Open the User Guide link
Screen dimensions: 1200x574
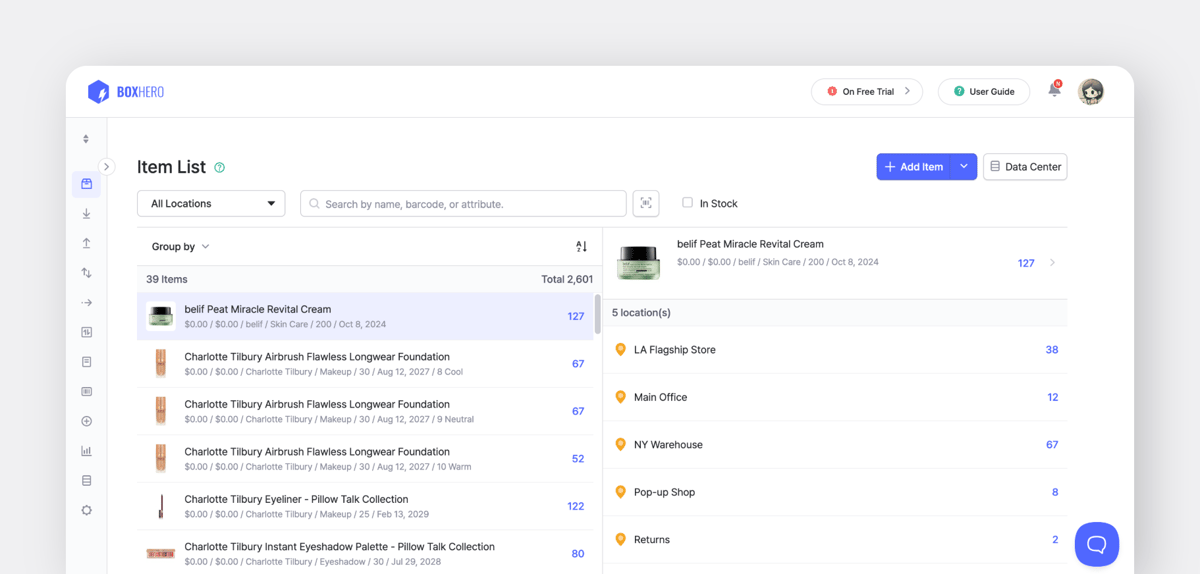tap(984, 91)
